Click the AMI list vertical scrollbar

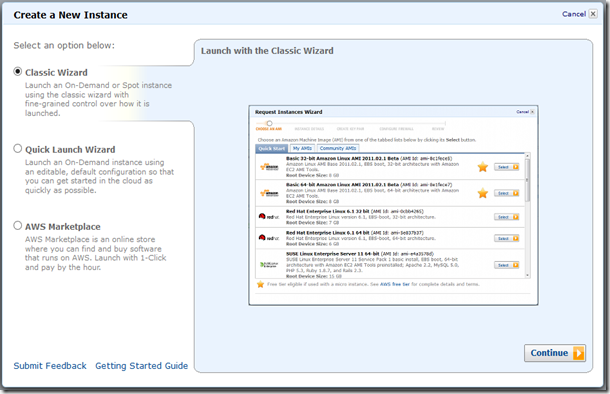[528, 215]
